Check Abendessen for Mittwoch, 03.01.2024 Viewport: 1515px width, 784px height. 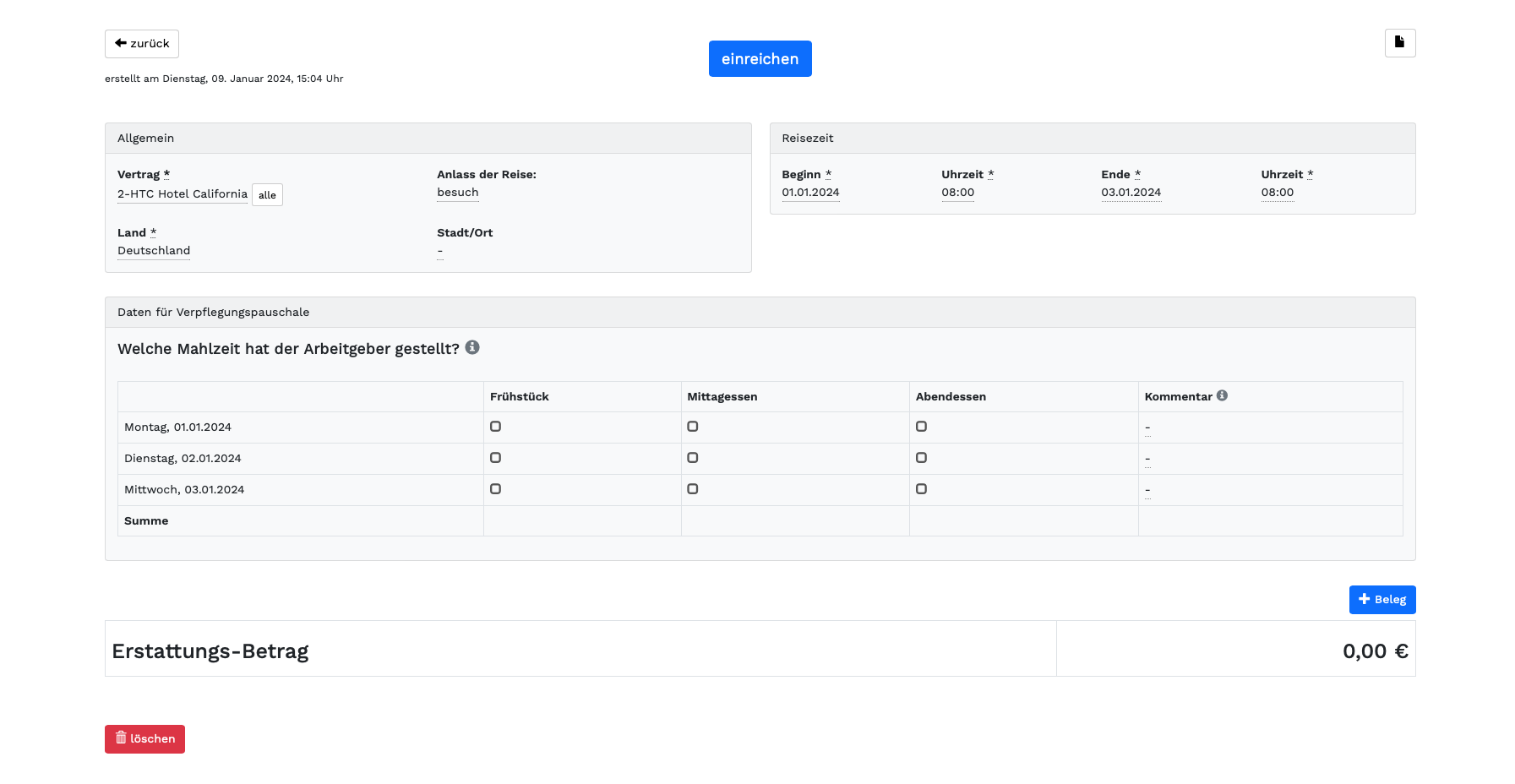pyautogui.click(x=922, y=489)
